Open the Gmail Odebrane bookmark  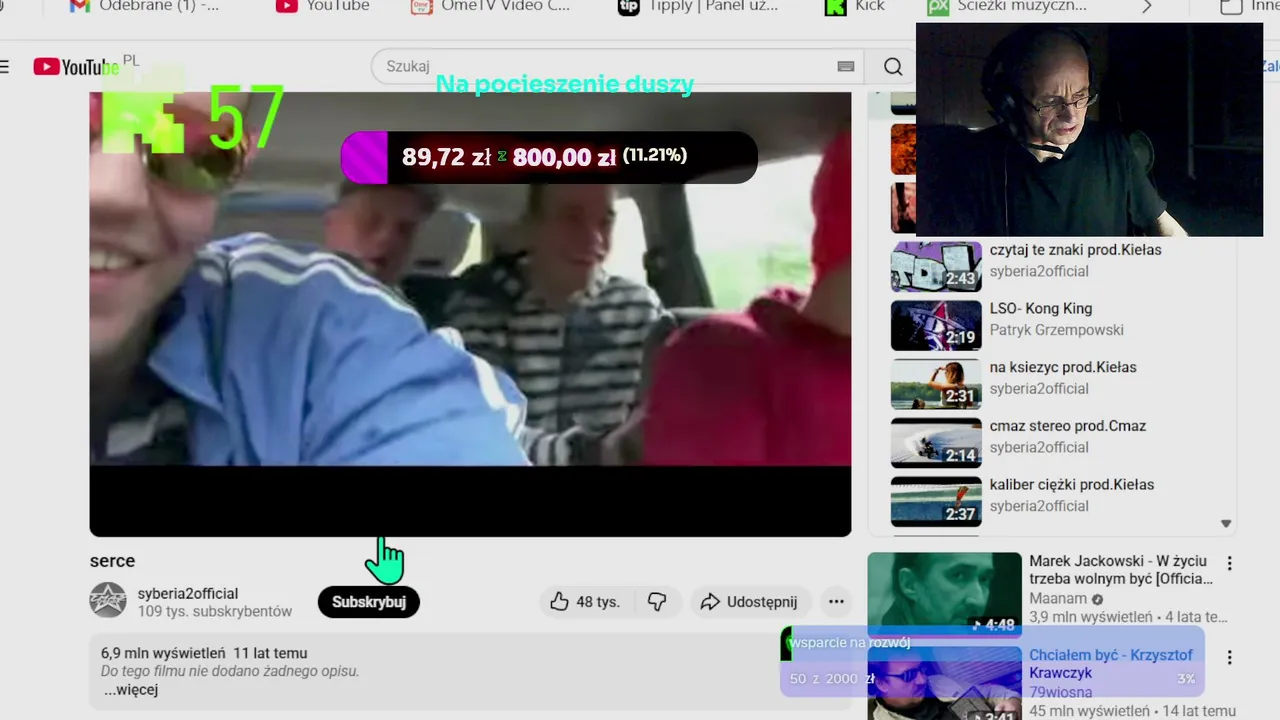click(x=144, y=6)
